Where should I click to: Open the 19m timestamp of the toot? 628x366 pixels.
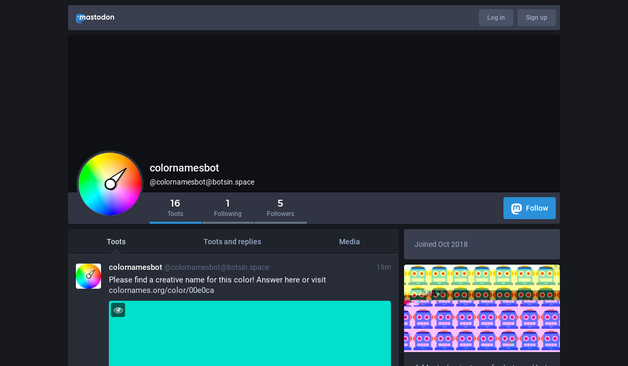383,267
